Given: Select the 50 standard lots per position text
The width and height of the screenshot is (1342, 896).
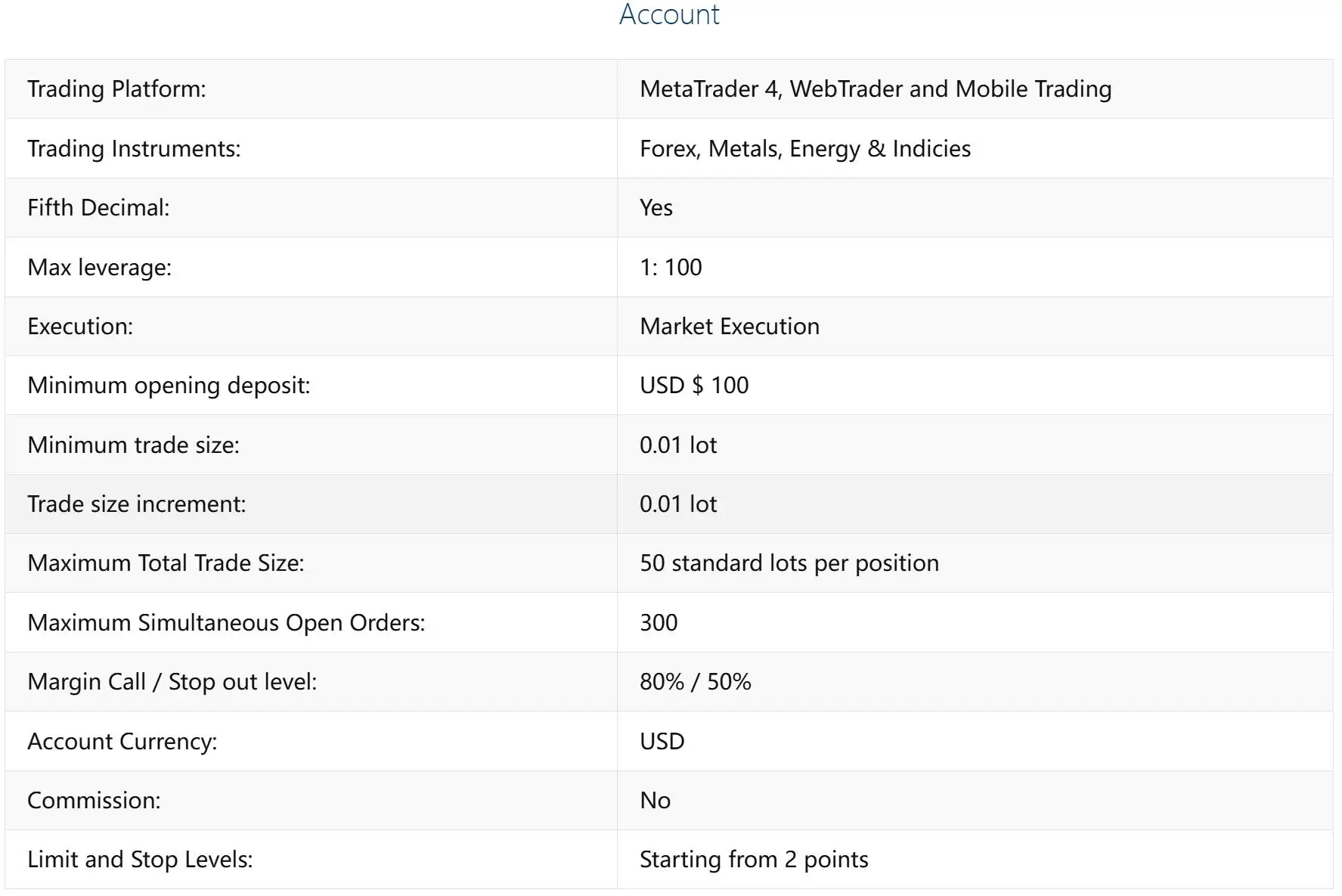Looking at the screenshot, I should pos(789,563).
